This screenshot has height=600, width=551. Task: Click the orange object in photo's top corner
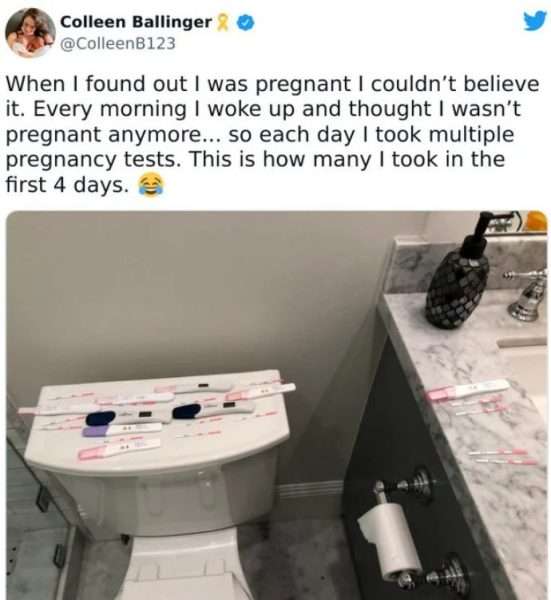tap(536, 221)
